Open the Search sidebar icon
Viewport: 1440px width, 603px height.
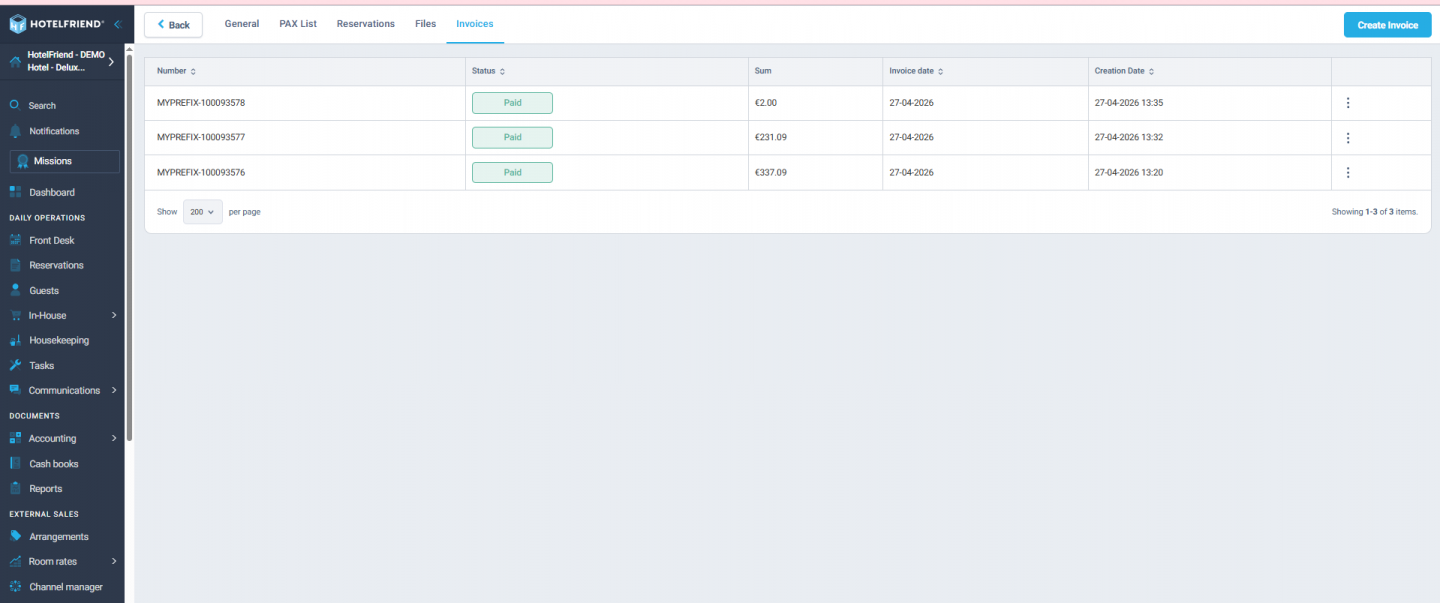pos(14,105)
